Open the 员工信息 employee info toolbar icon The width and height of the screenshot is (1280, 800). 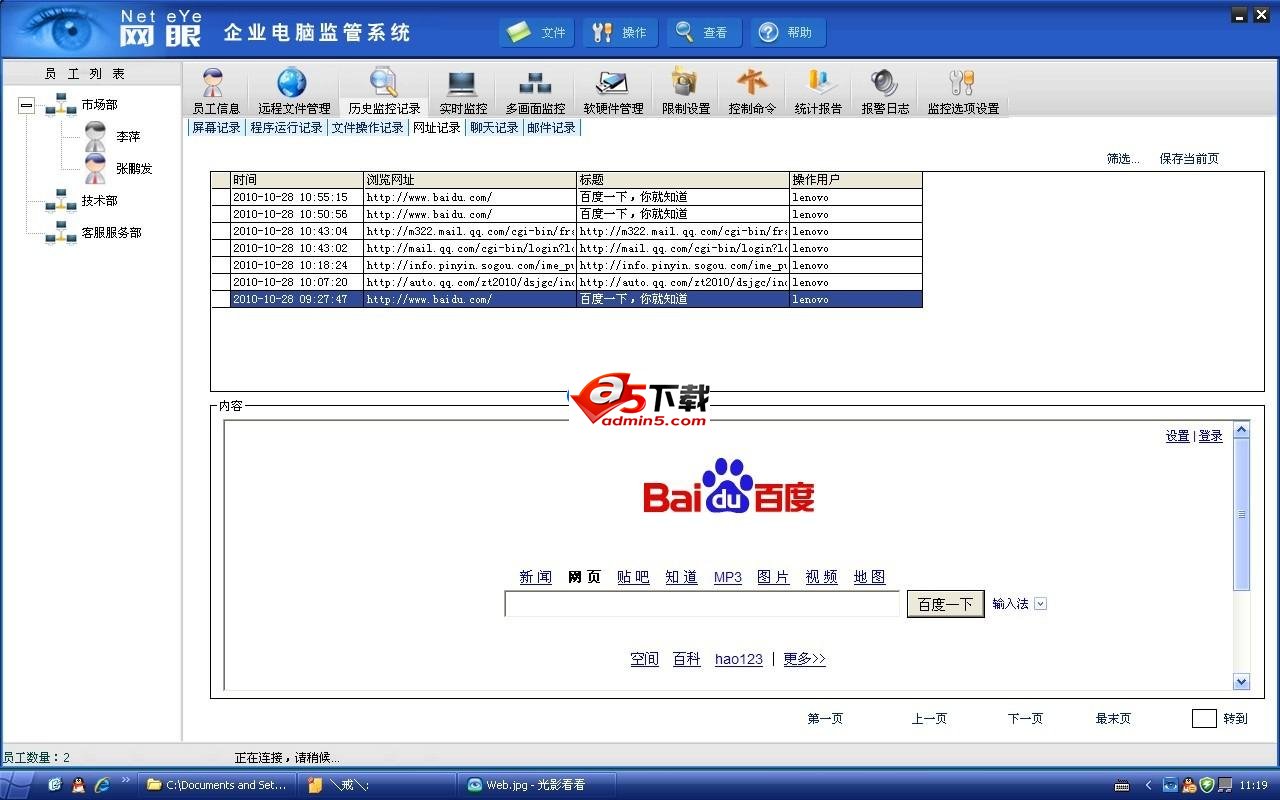215,91
